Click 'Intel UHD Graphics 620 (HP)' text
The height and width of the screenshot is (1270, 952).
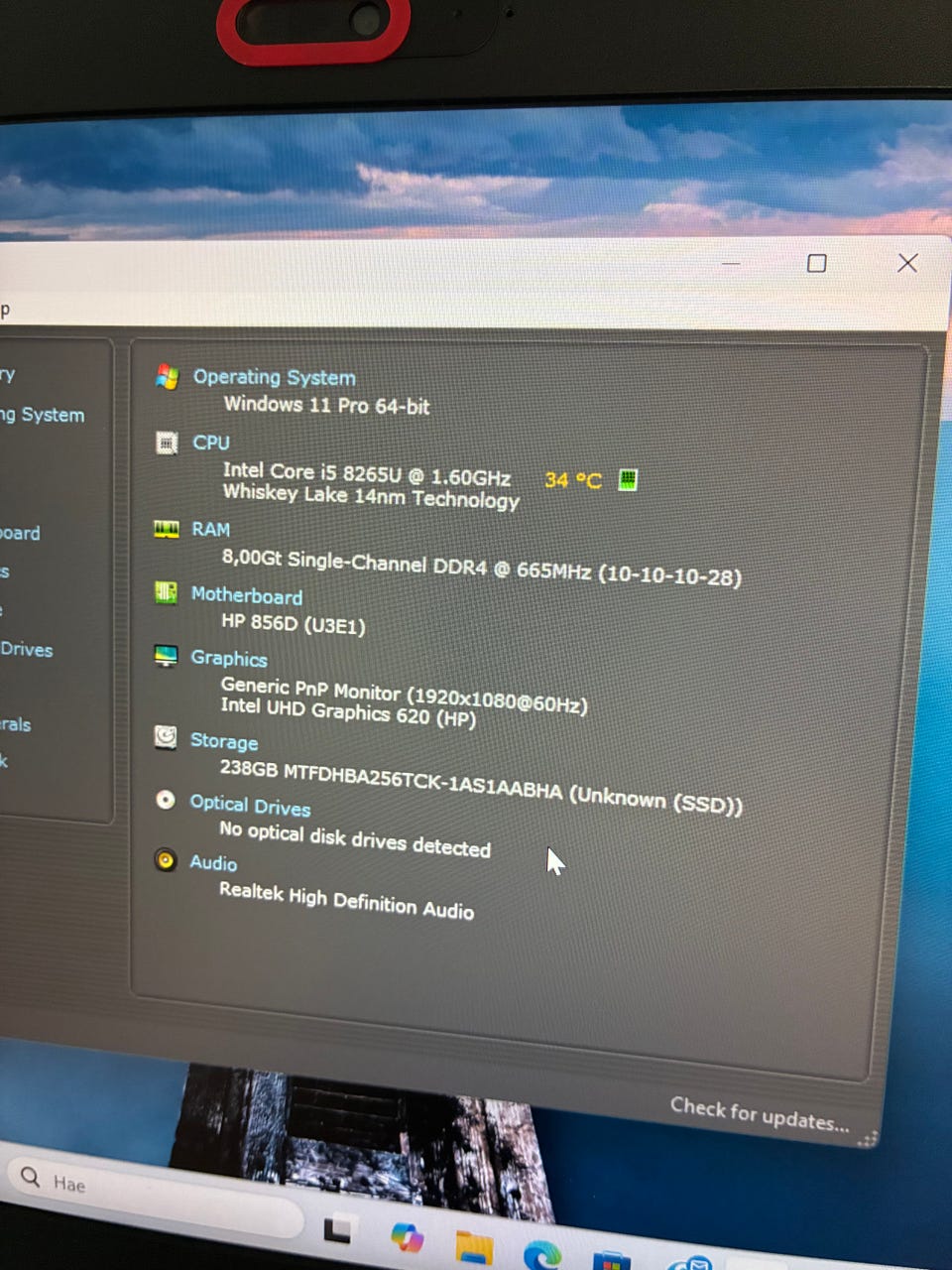pyautogui.click(x=348, y=711)
